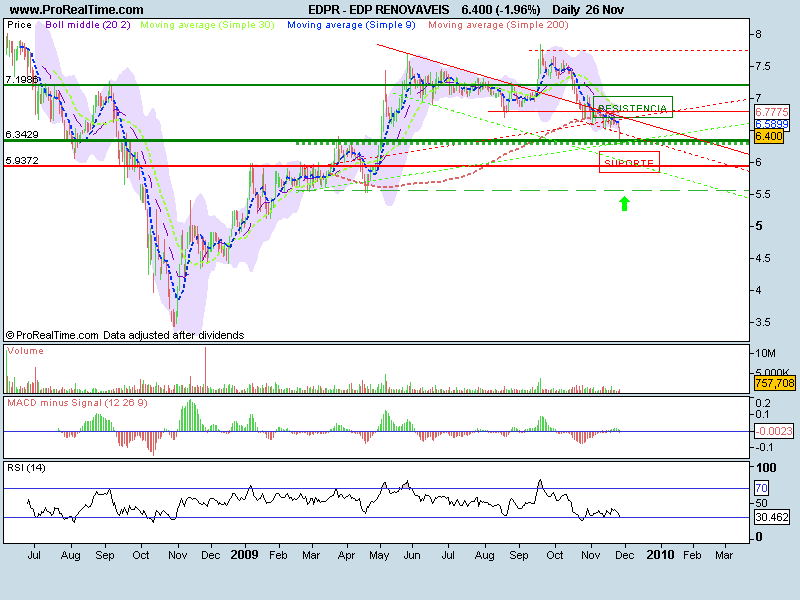Click the Apr month label on the time axis

coord(346,555)
